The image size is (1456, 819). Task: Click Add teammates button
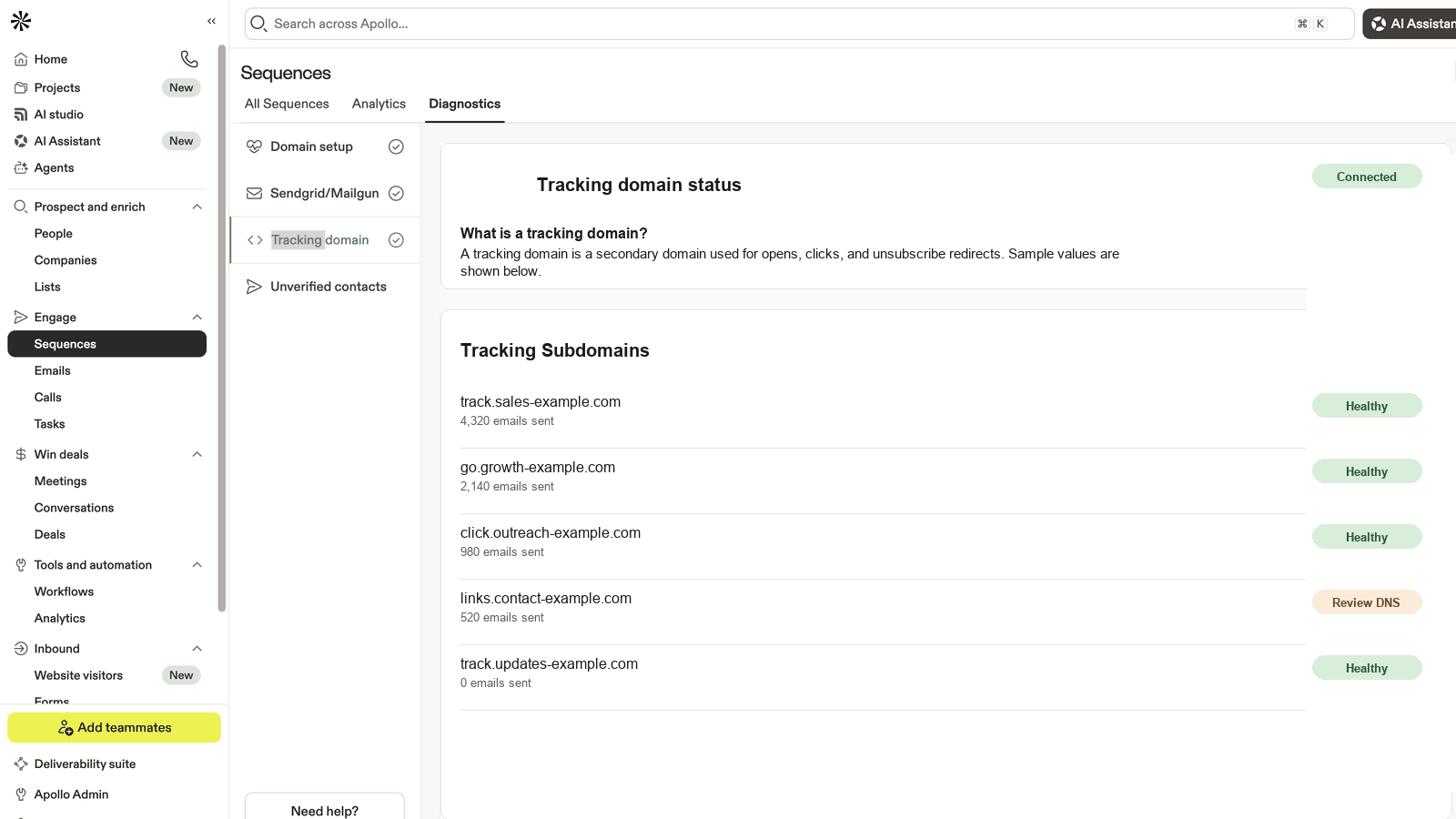pyautogui.click(x=114, y=727)
